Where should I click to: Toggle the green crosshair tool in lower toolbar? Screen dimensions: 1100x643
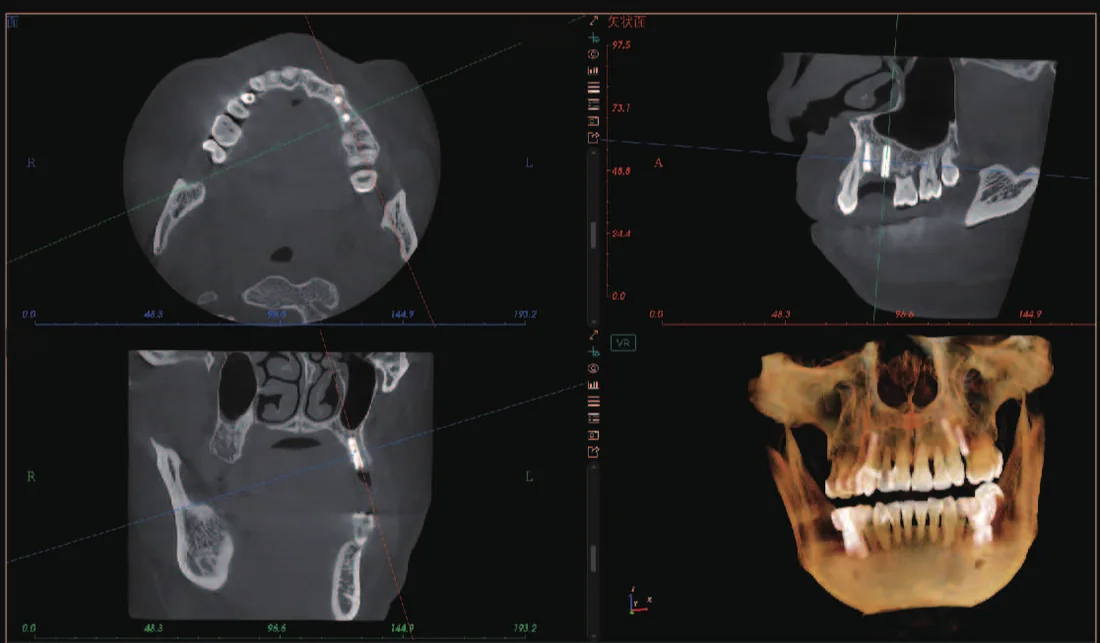pyautogui.click(x=593, y=351)
